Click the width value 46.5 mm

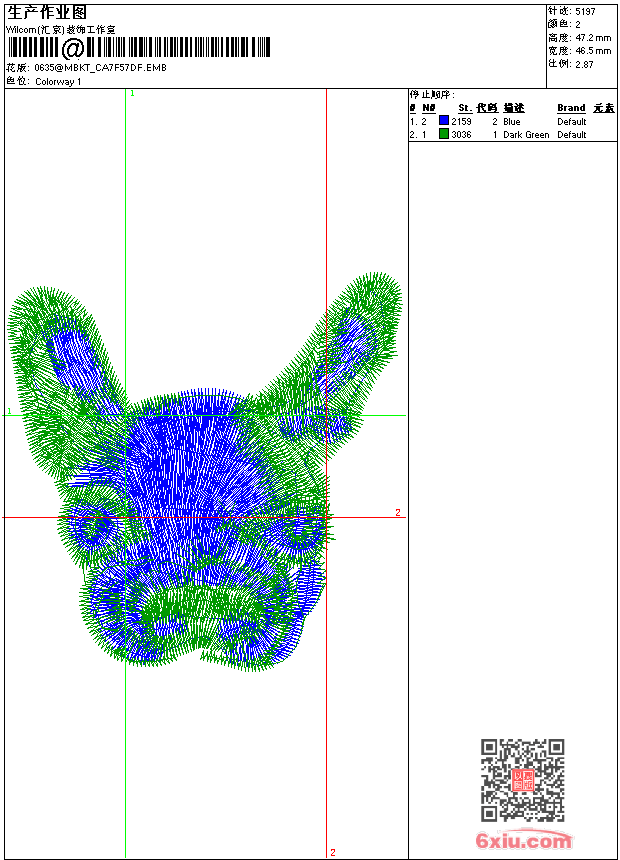[x=593, y=50]
